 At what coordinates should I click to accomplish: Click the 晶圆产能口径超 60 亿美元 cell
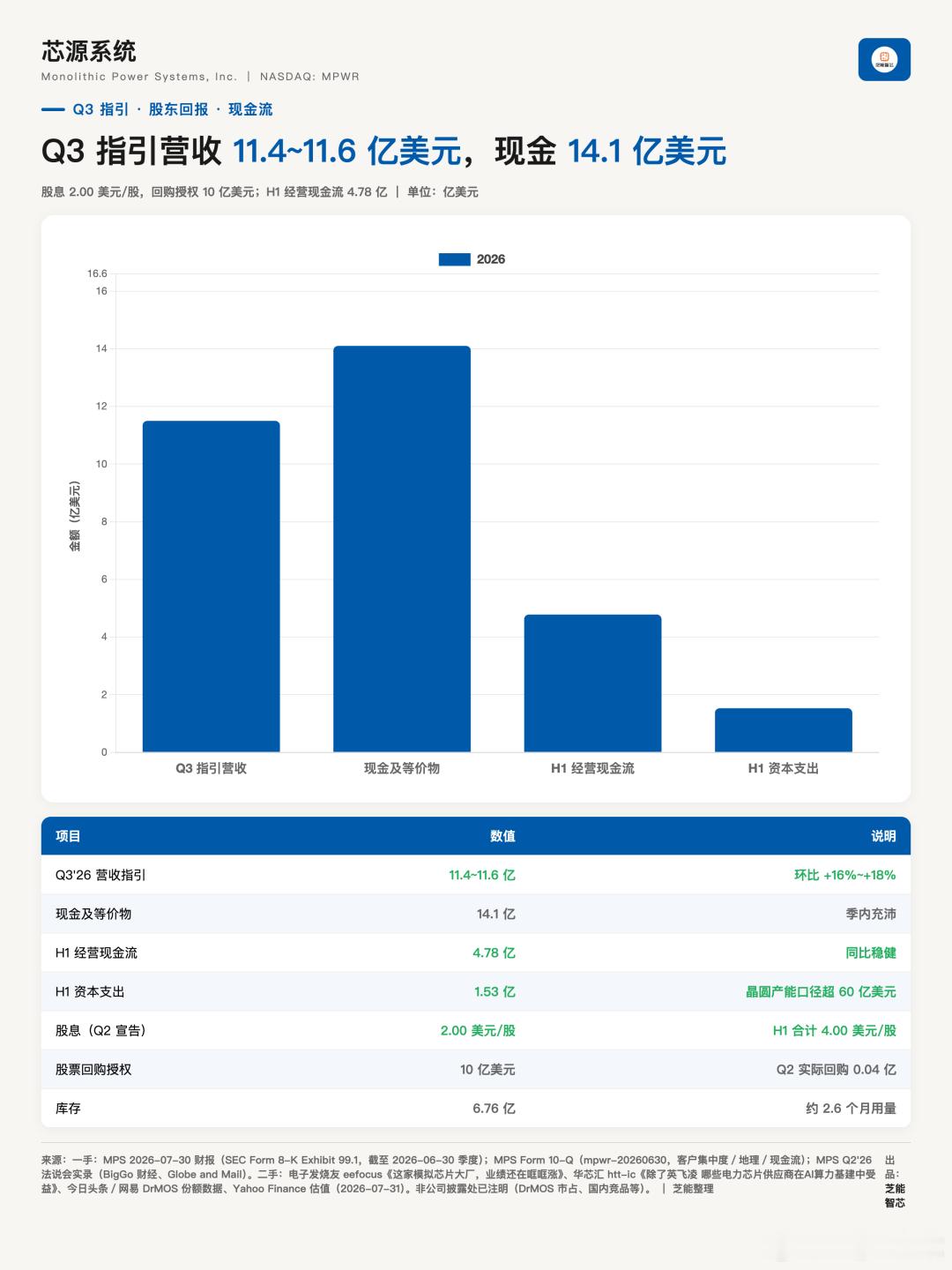tap(821, 991)
